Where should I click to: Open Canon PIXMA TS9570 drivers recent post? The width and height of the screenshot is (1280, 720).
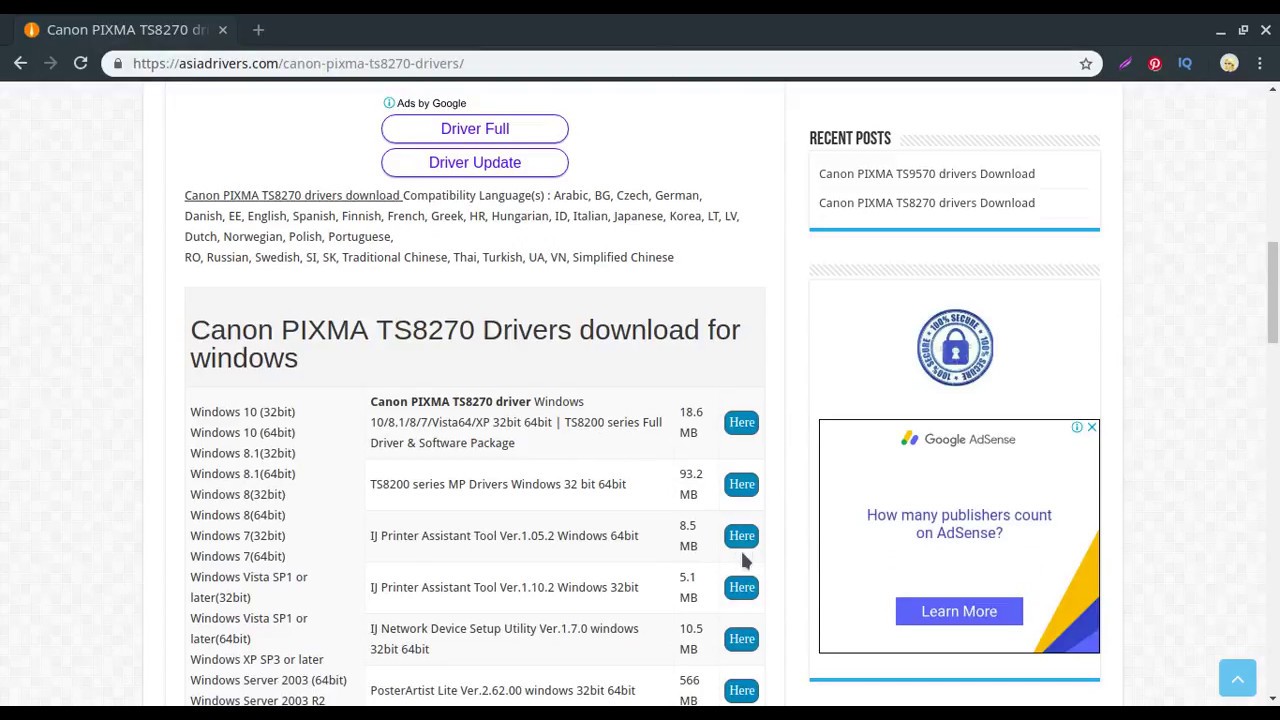[927, 174]
